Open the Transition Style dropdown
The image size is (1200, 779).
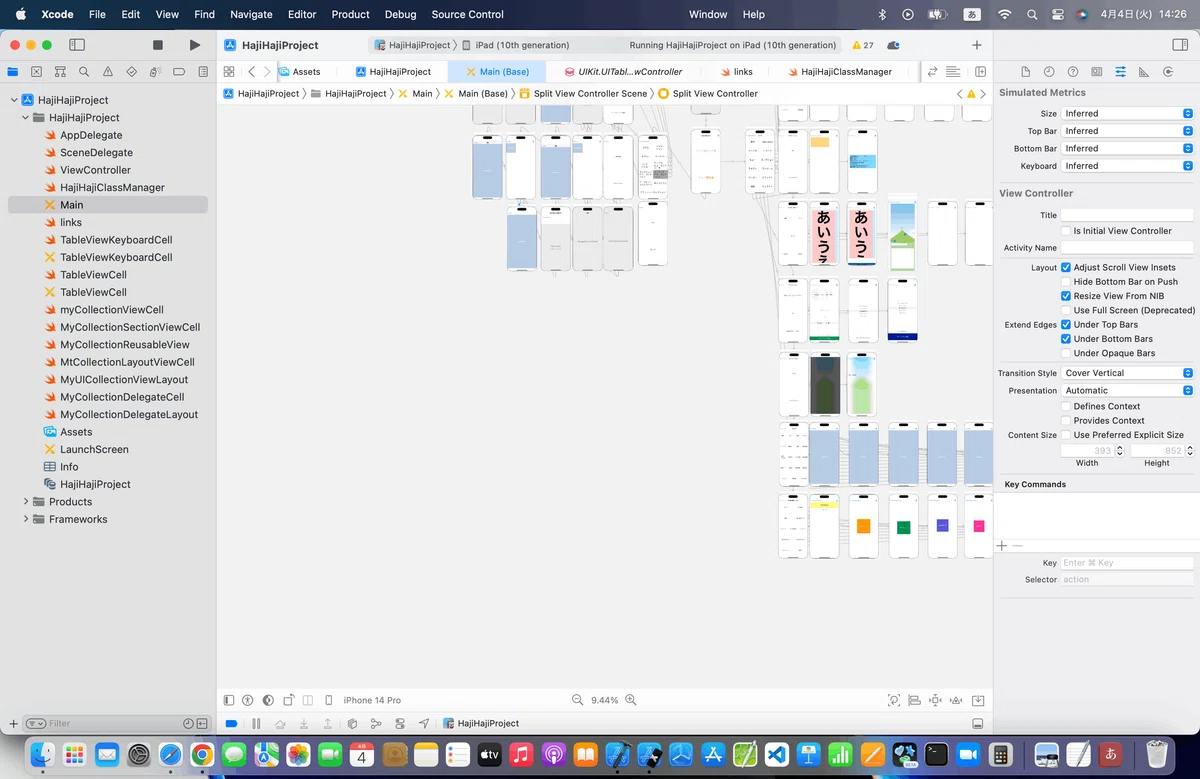(1127, 373)
